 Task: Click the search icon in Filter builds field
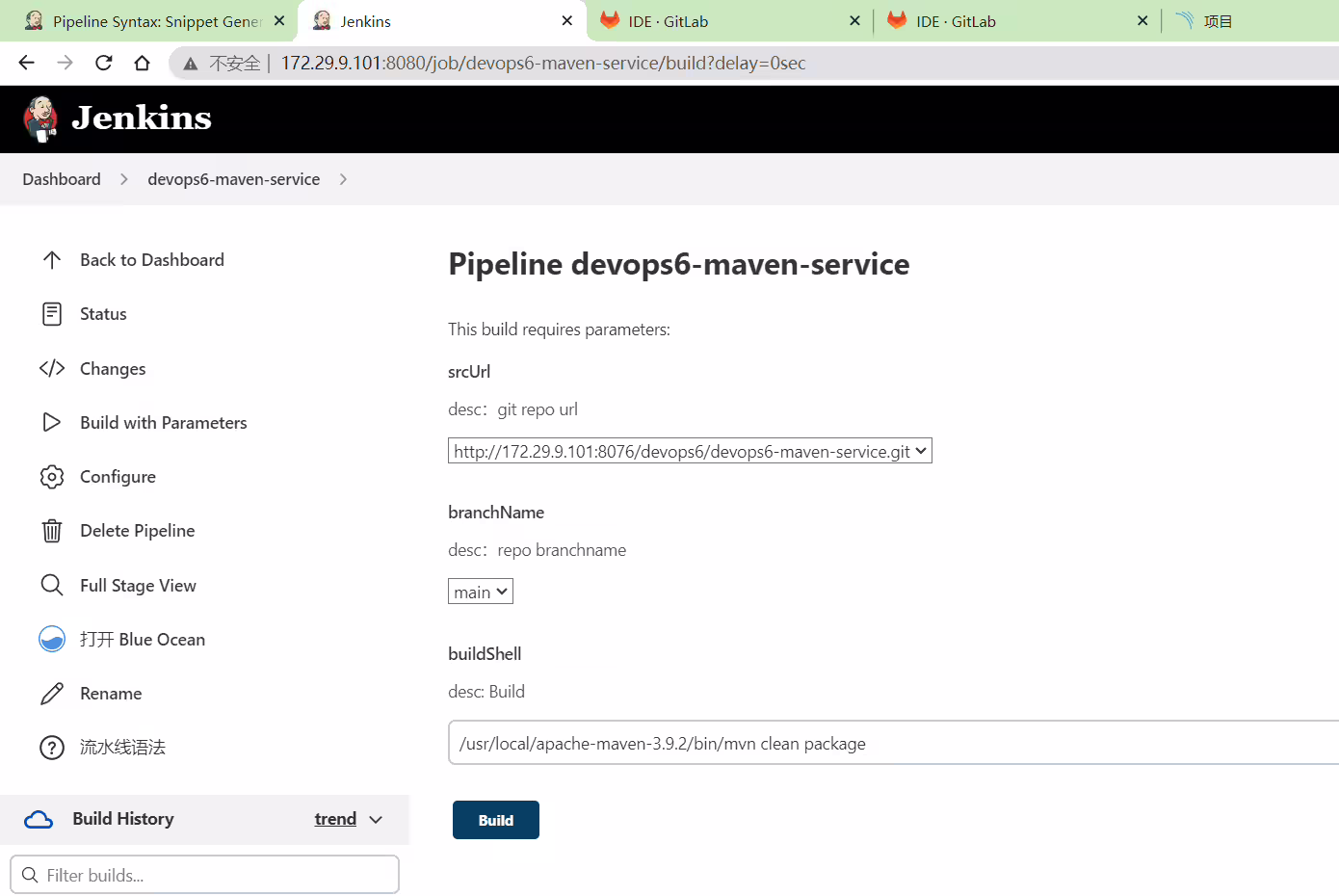click(x=30, y=875)
